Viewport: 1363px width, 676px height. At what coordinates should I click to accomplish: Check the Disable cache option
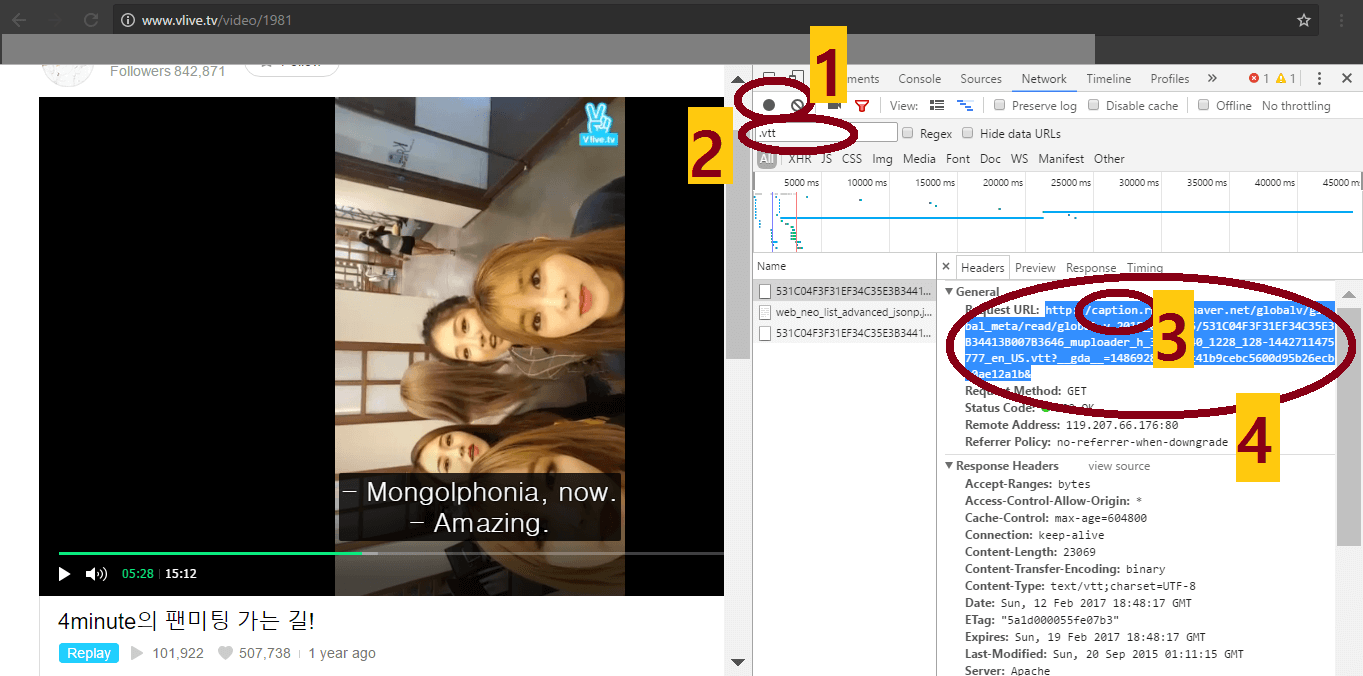click(1094, 105)
